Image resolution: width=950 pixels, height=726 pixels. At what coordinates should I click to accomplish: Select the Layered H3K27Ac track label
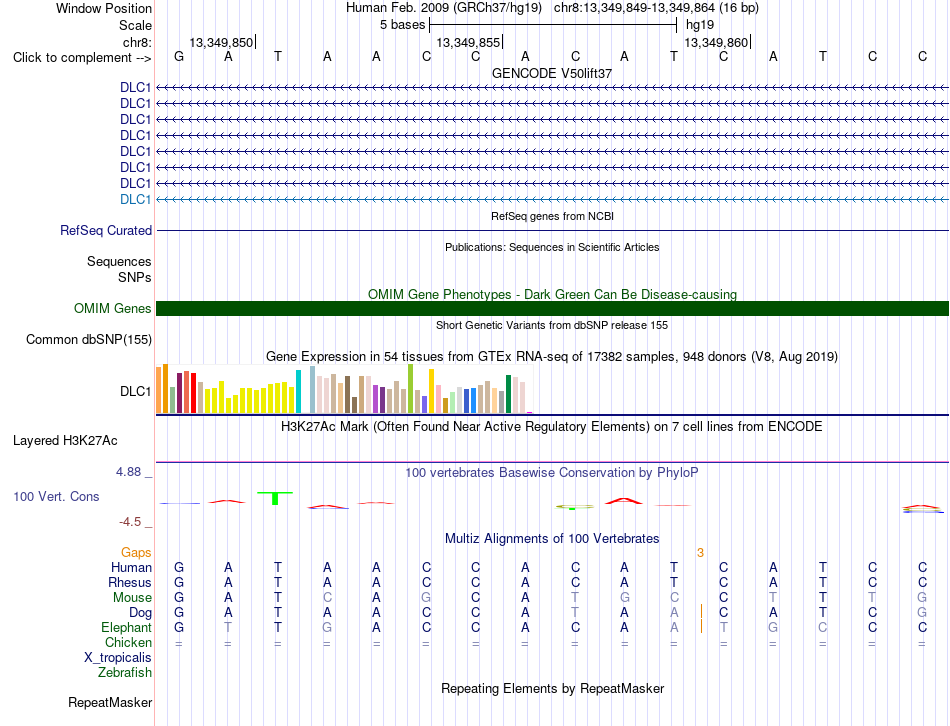pyautogui.click(x=65, y=441)
